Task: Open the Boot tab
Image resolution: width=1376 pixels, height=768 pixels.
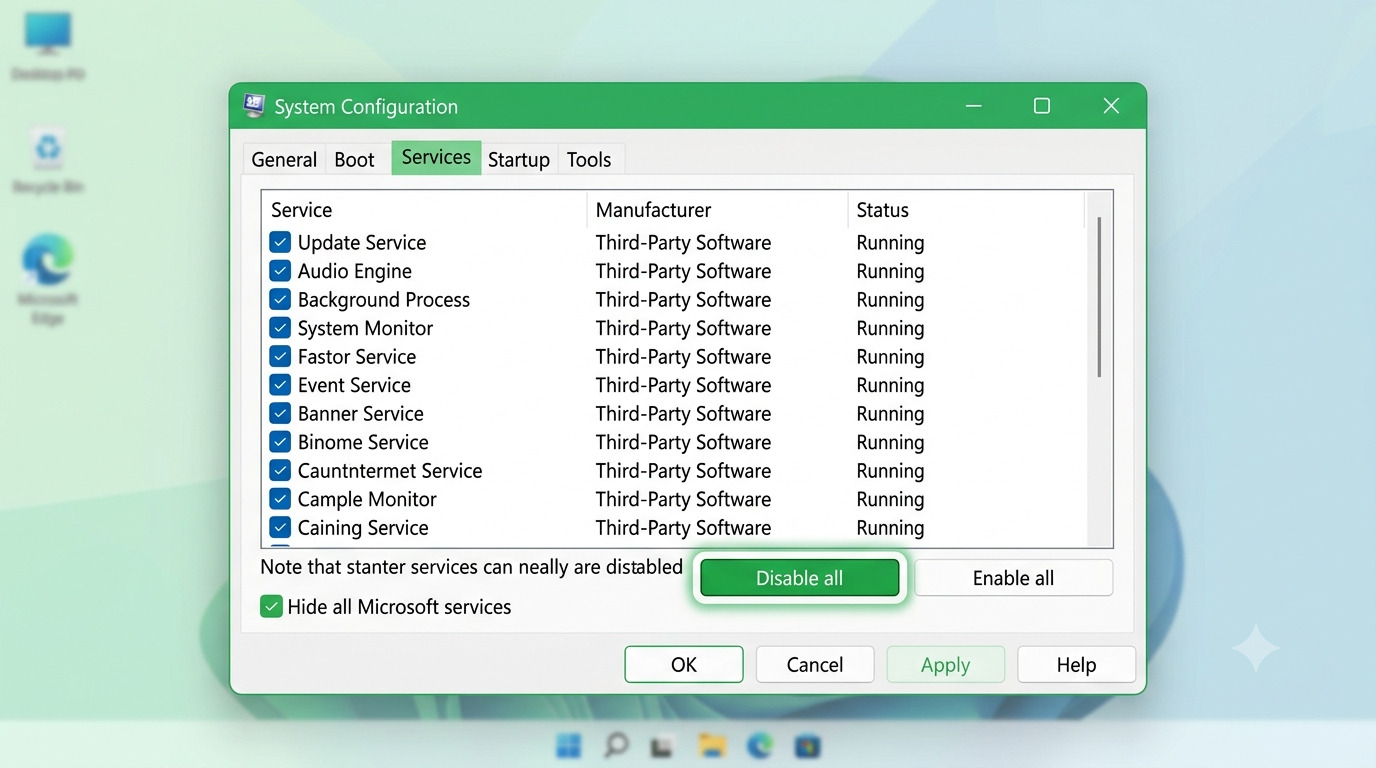Action: point(354,159)
